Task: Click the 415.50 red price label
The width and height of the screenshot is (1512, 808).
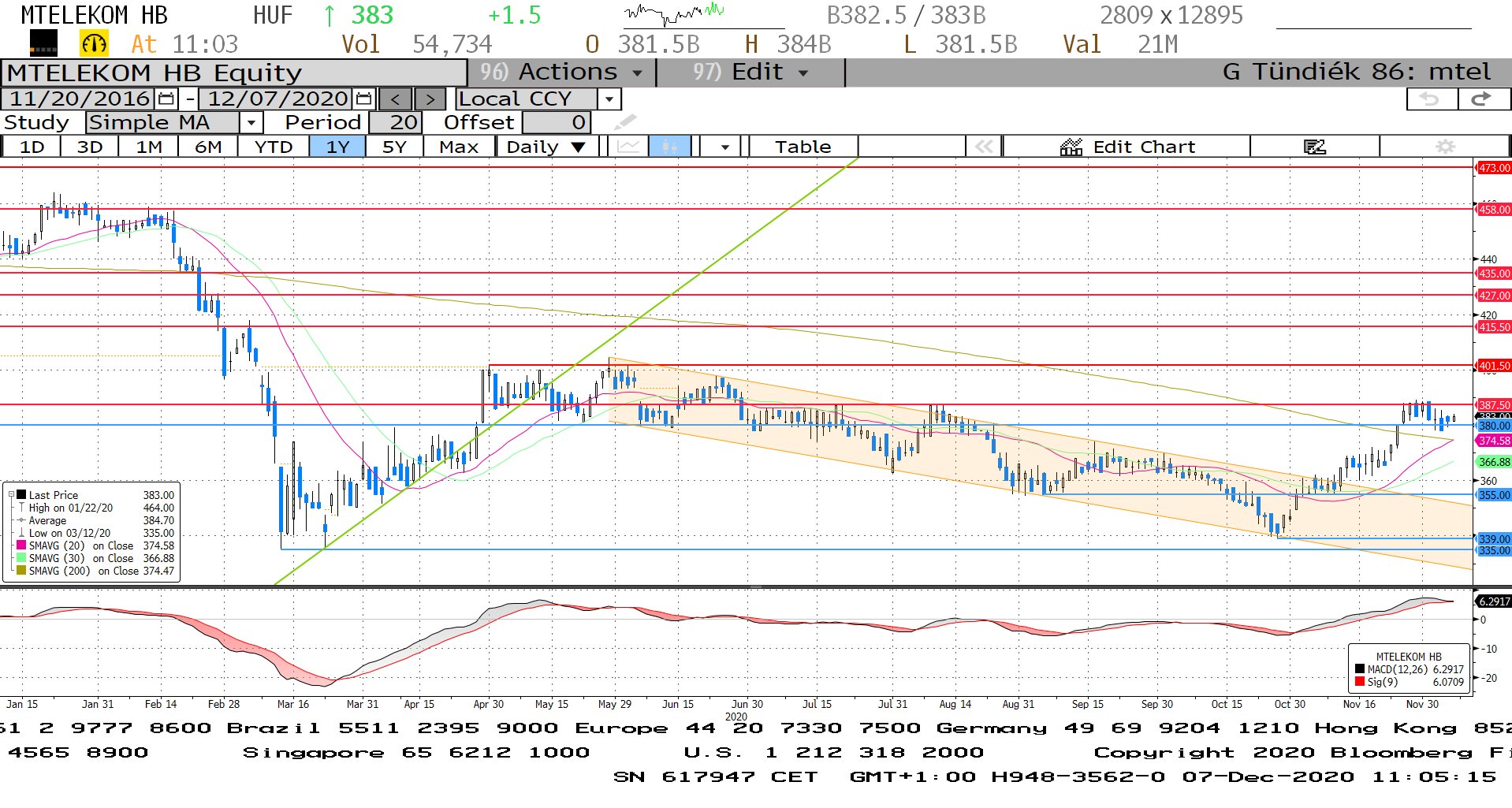Action: pyautogui.click(x=1493, y=327)
